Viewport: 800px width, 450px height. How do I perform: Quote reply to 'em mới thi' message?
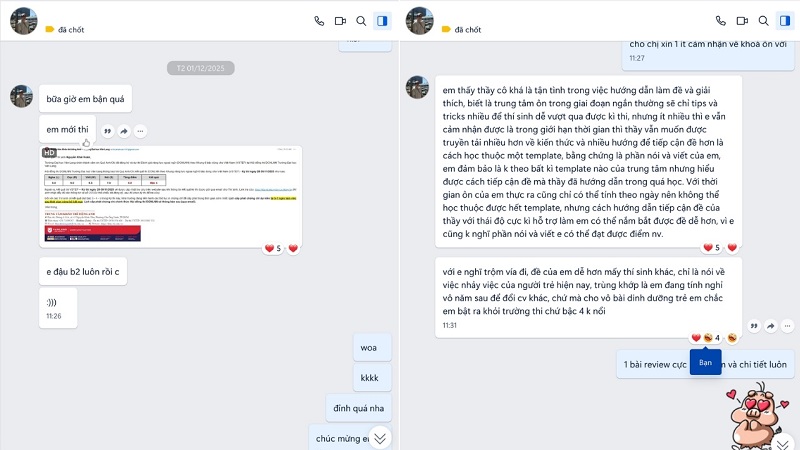click(107, 131)
